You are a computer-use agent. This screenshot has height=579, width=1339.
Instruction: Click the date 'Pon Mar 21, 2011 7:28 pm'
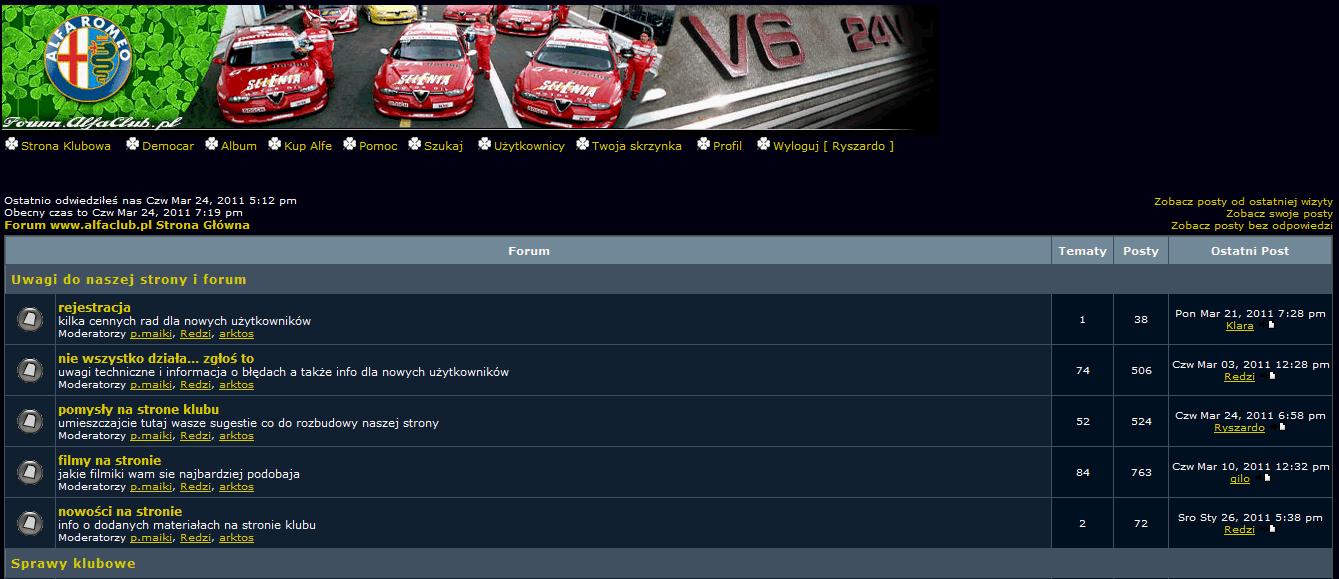click(1250, 314)
